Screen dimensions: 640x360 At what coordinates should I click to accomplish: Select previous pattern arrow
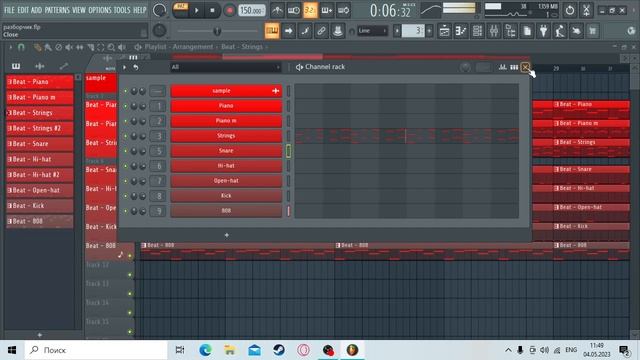(397, 31)
